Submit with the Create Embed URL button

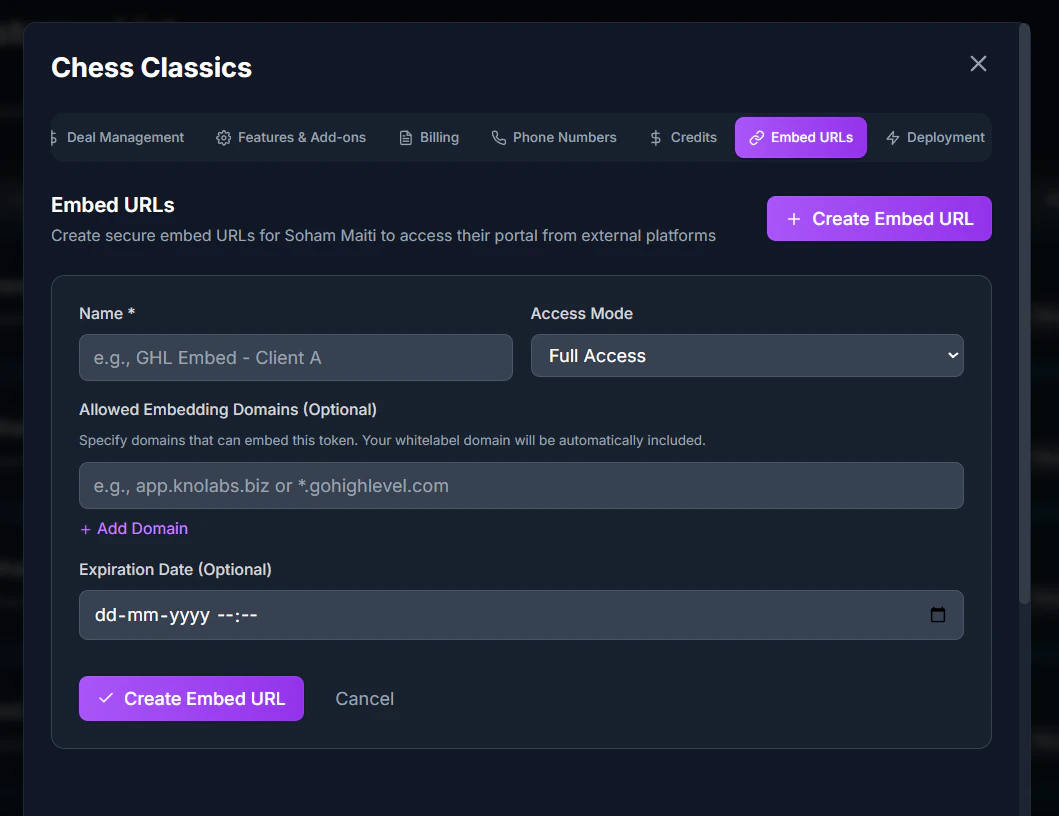pyautogui.click(x=191, y=698)
